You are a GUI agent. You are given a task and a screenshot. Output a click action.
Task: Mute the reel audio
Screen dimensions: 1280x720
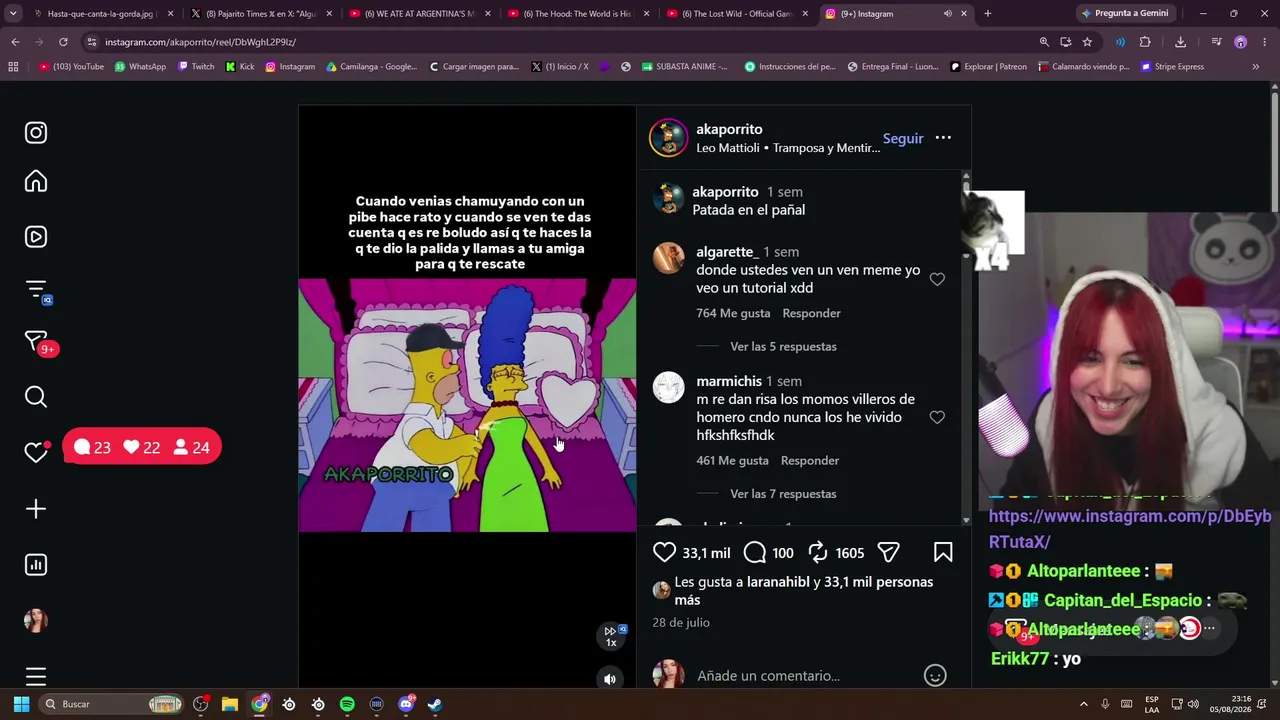pos(610,679)
